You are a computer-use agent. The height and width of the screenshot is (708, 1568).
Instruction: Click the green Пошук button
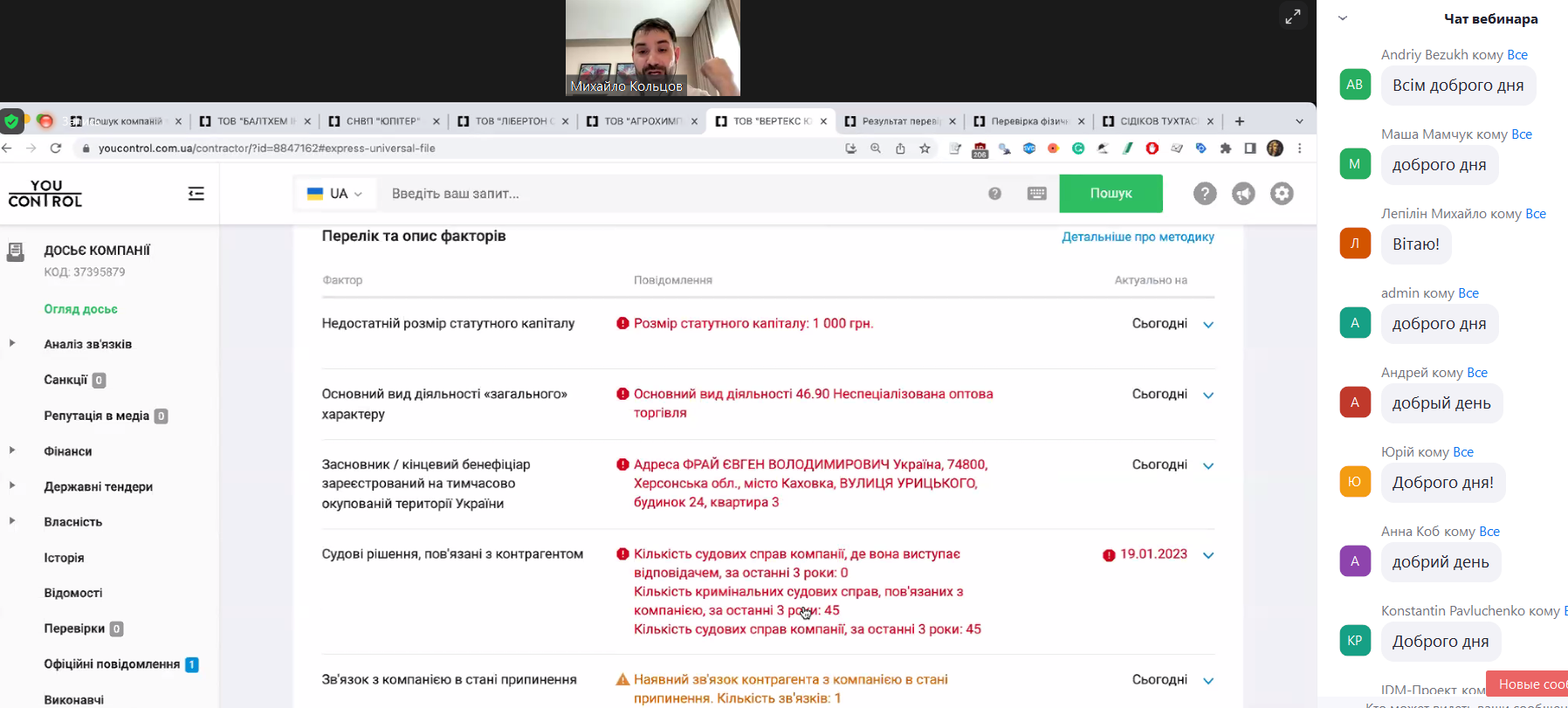(x=1111, y=194)
